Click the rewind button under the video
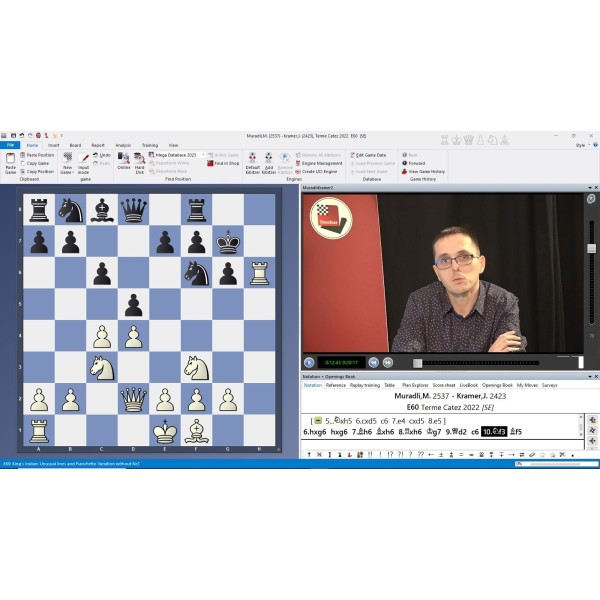The height and width of the screenshot is (600, 600). click(x=373, y=362)
